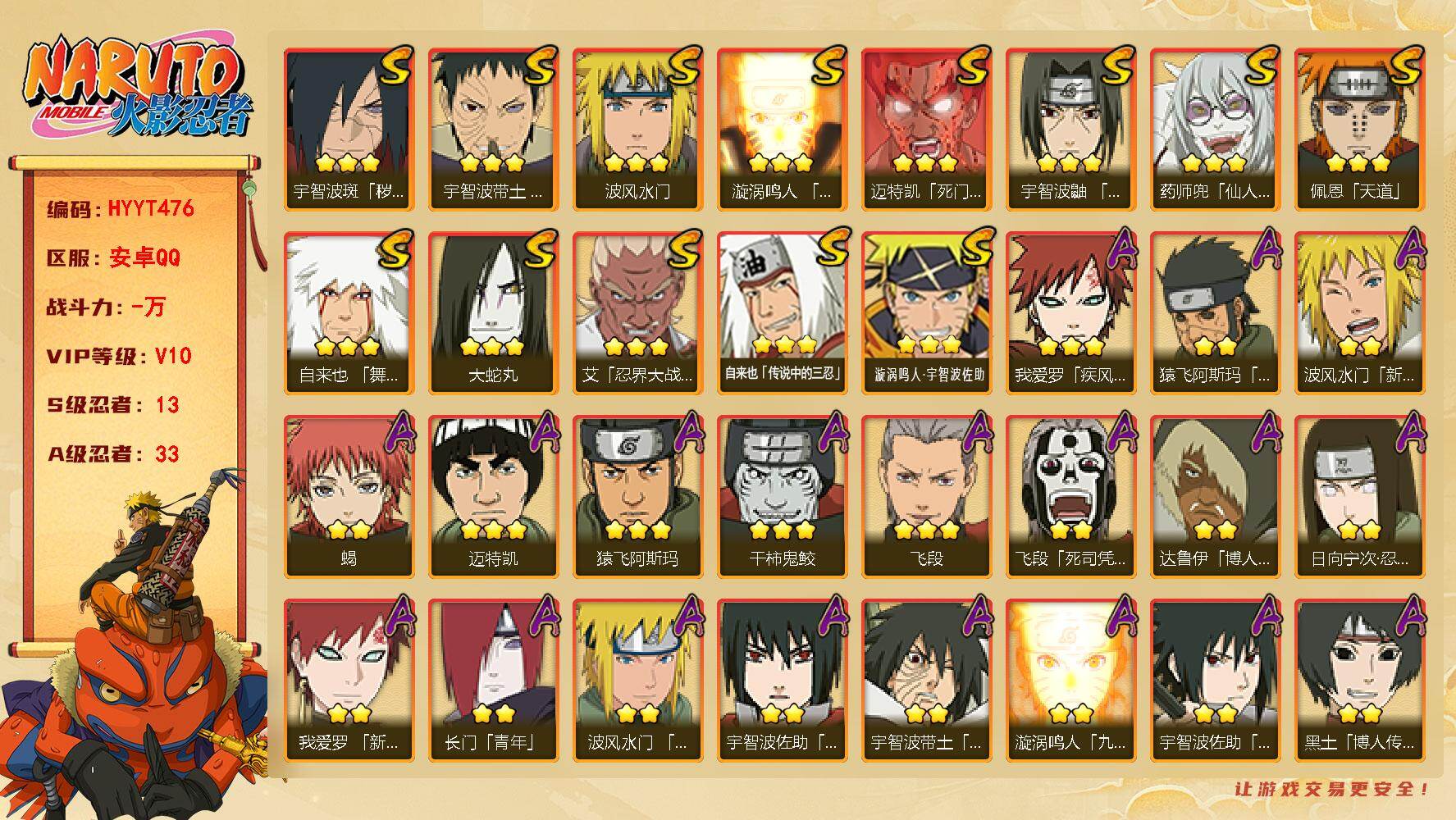Click the 干柿鬼鲛 ninja card
The width and height of the screenshot is (1456, 820).
coord(782,496)
